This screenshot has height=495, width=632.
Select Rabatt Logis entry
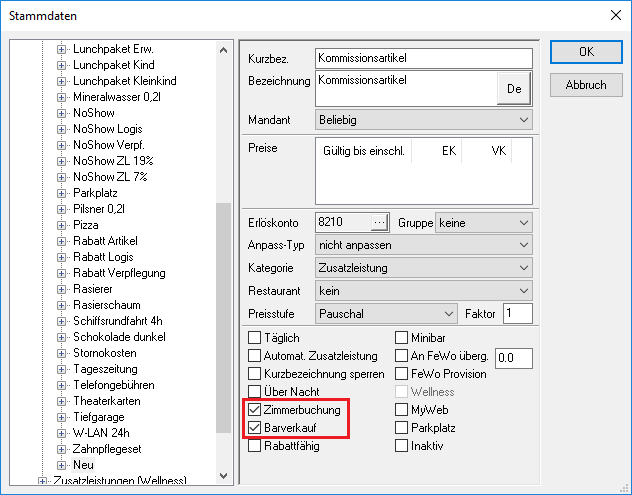(x=103, y=257)
